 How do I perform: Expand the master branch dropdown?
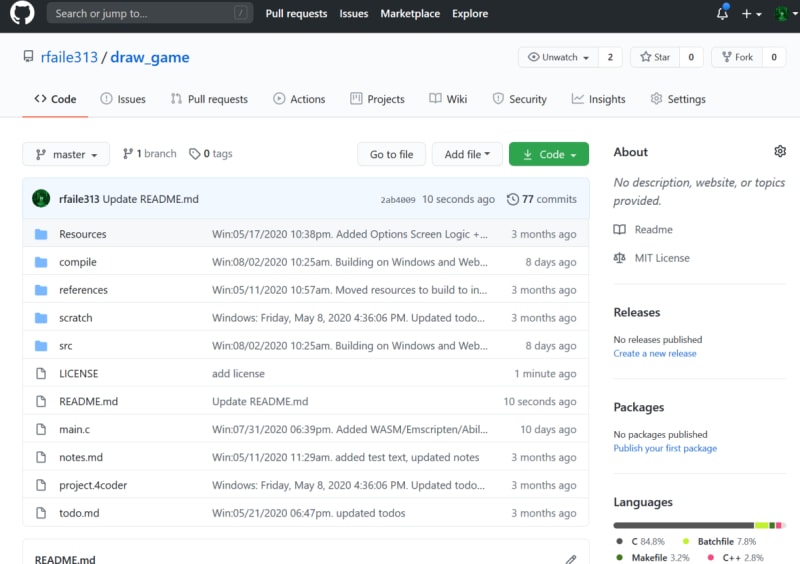66,154
